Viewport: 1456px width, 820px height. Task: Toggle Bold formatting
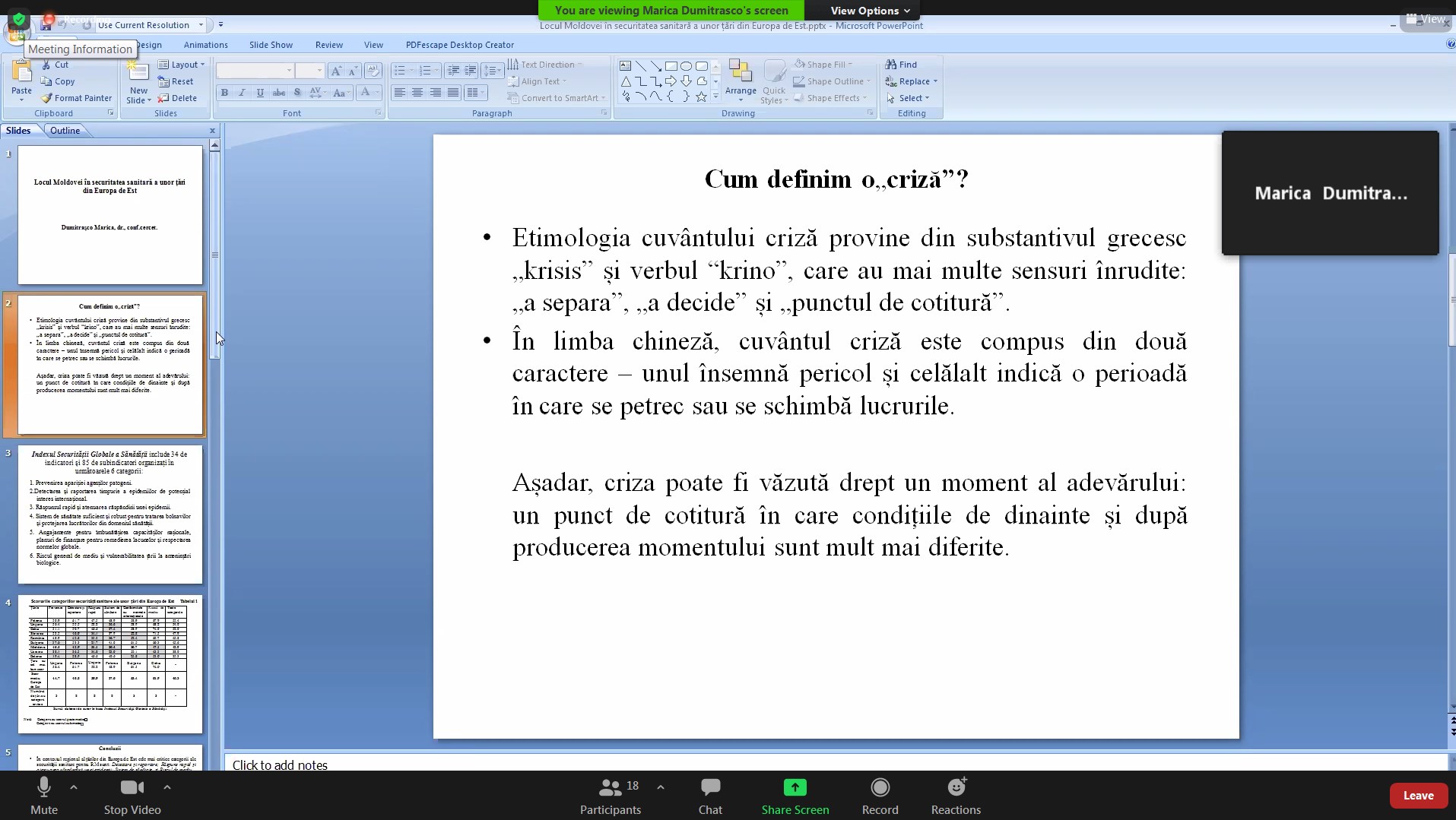click(x=224, y=93)
